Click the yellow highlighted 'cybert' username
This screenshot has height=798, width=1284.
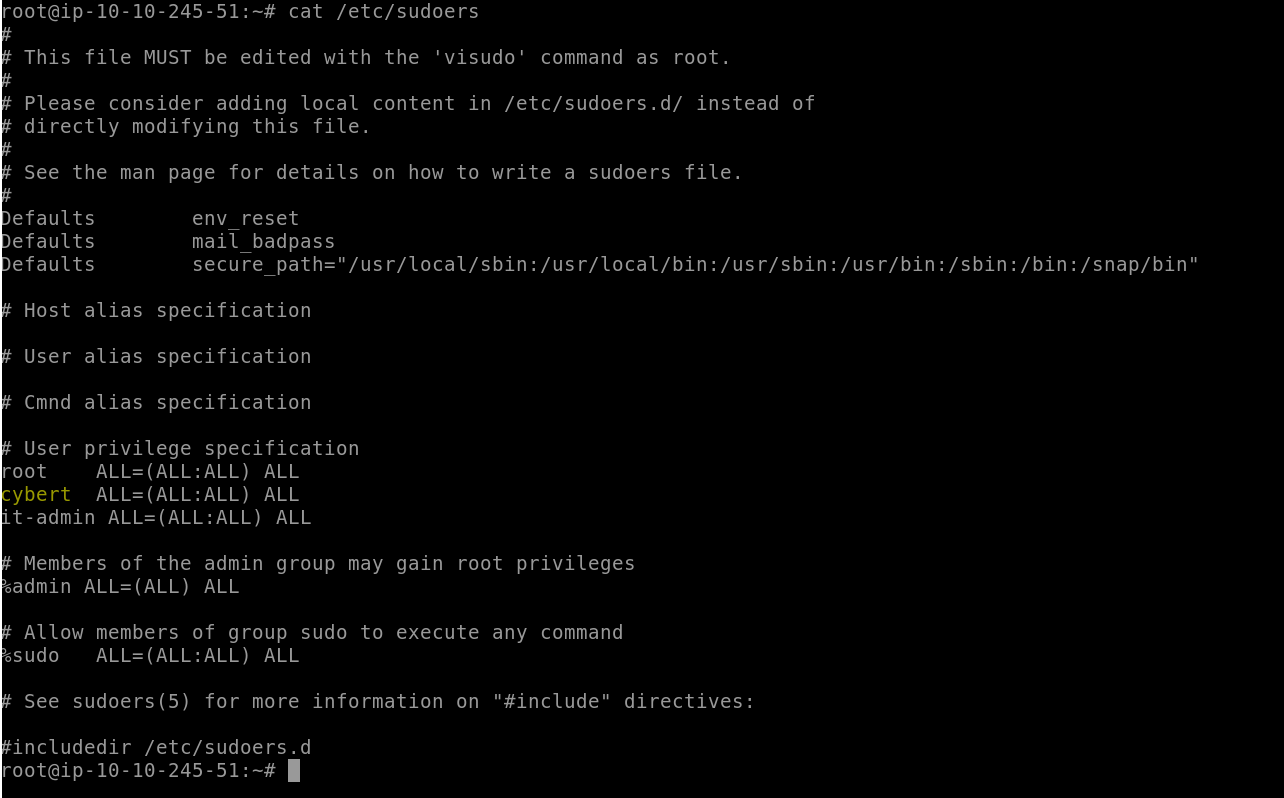[x=36, y=494]
